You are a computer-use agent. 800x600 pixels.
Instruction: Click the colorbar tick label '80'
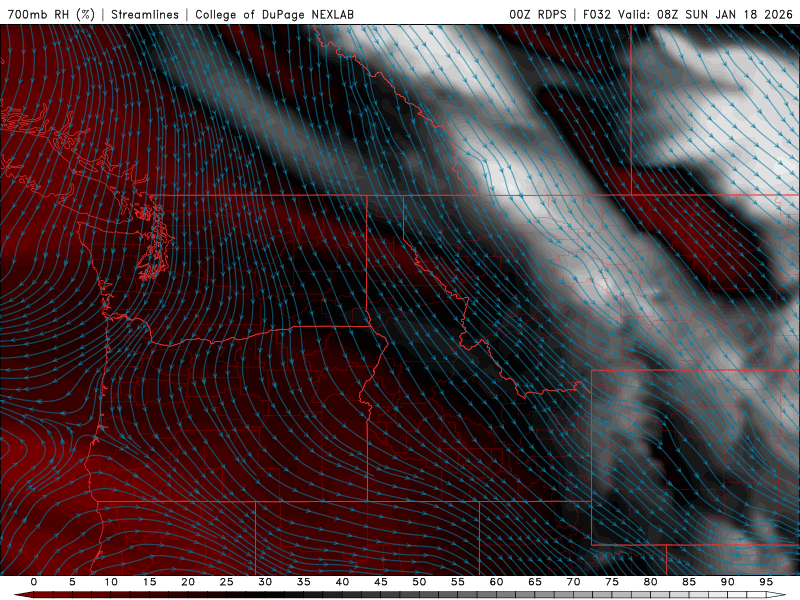pos(650,582)
